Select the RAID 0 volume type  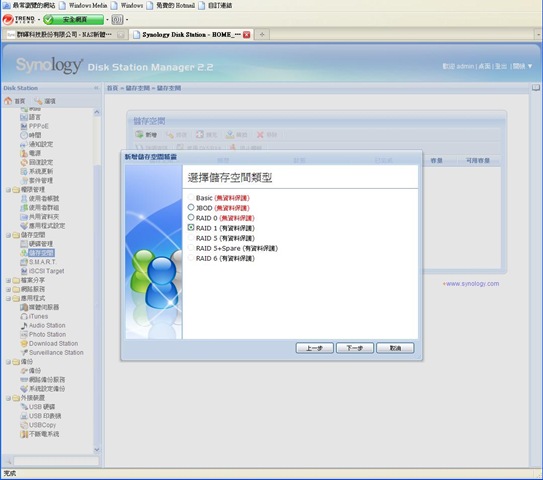point(191,217)
